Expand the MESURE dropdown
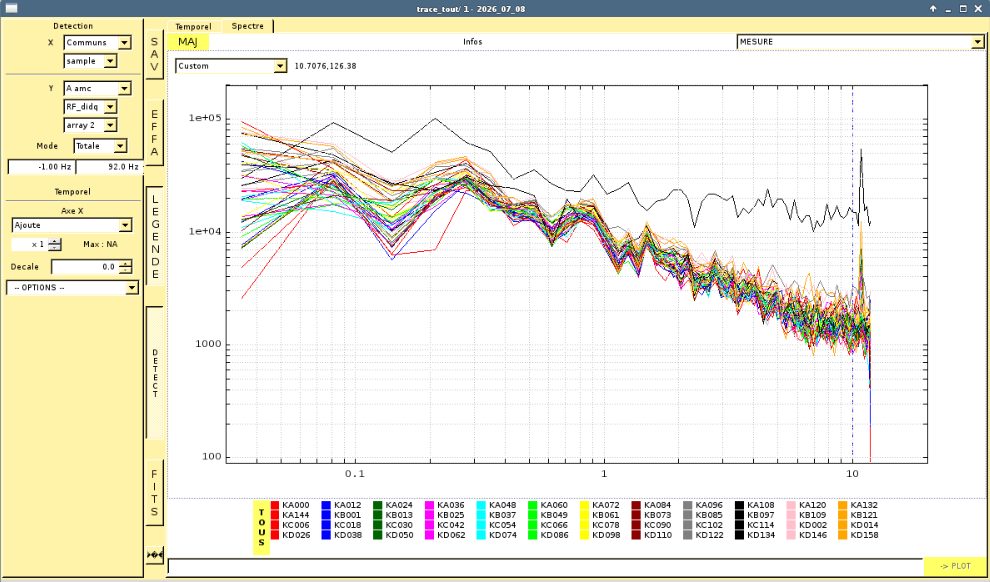The width and height of the screenshot is (990, 582). [x=860, y=42]
